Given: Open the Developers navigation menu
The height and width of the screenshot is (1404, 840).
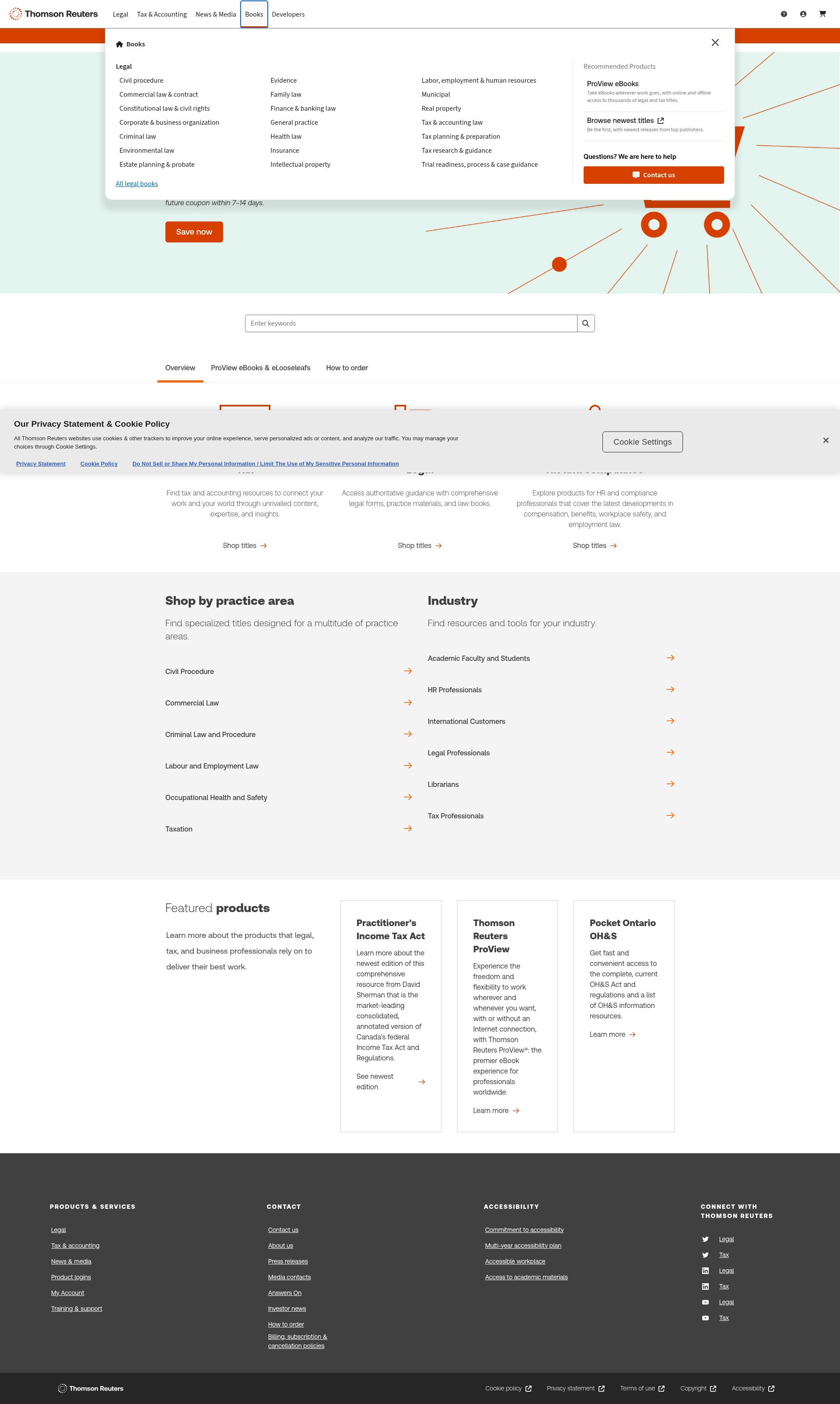Looking at the screenshot, I should 288,14.
